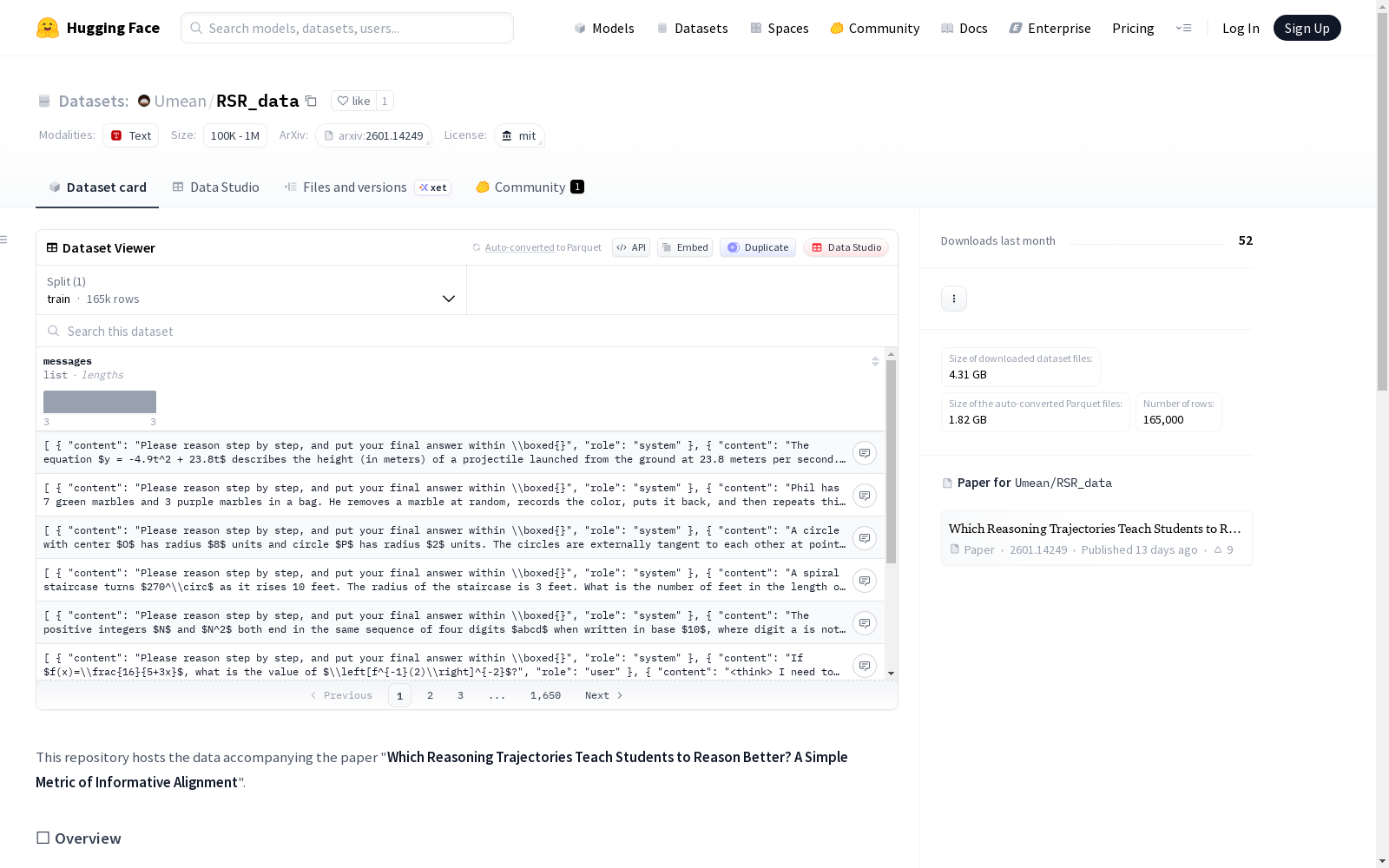Click the Umean user avatar
The height and width of the screenshot is (868, 1389).
tap(144, 101)
